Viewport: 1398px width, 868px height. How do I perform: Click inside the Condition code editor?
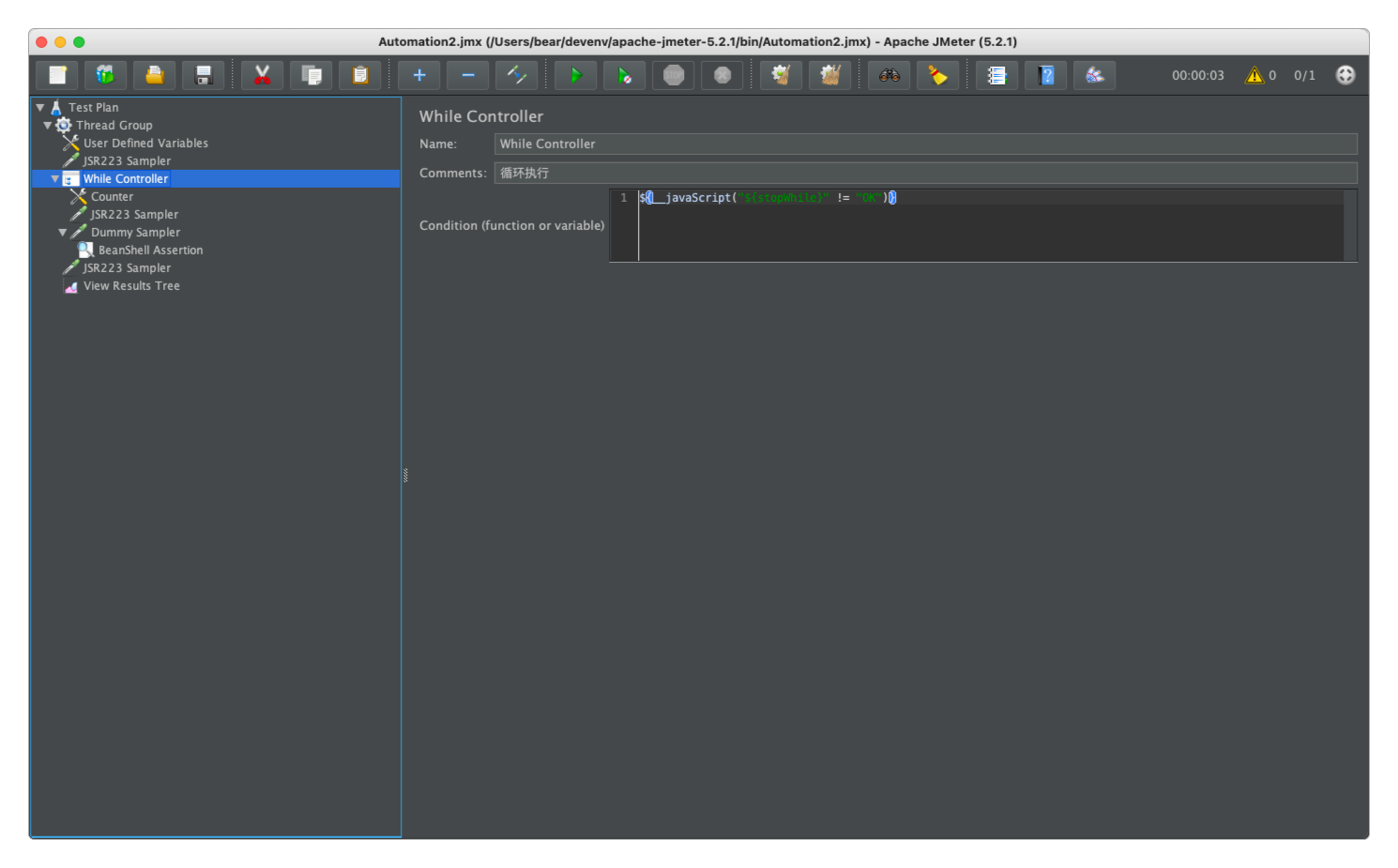[991, 226]
